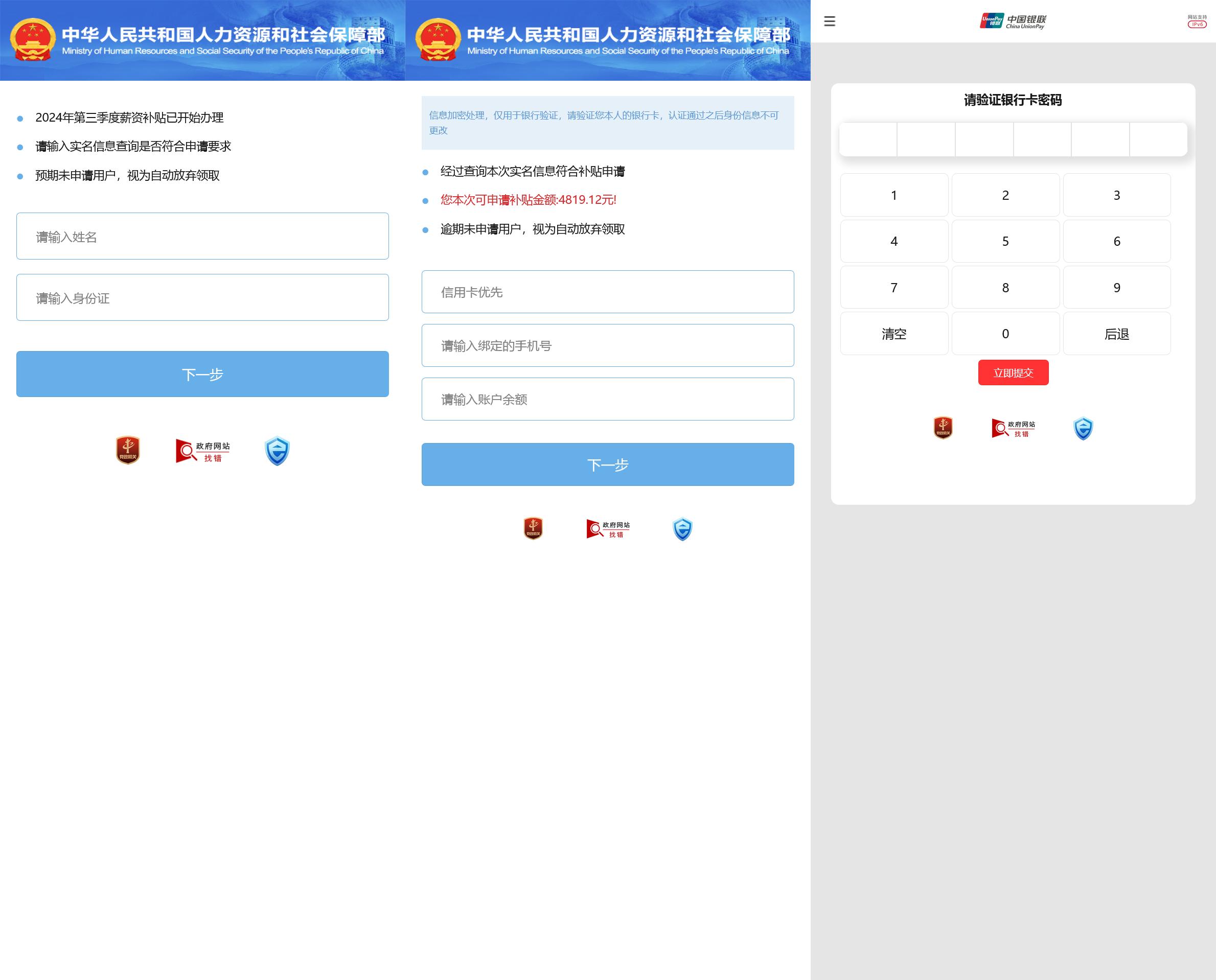Focus the 请输入绑定的手机号 phone field
This screenshot has width=1216, height=980.
(608, 345)
